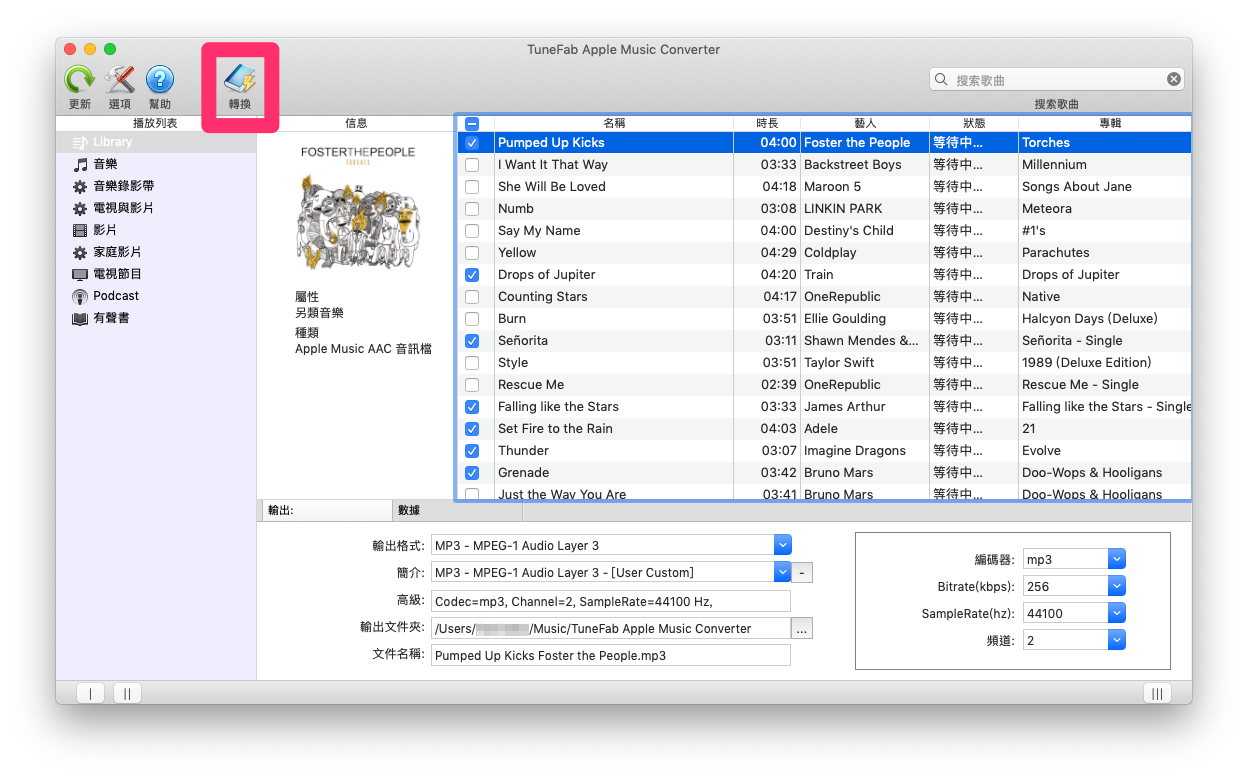The height and width of the screenshot is (778, 1248).
Task: Sort by the 名稱 column header
Action: pos(613,123)
